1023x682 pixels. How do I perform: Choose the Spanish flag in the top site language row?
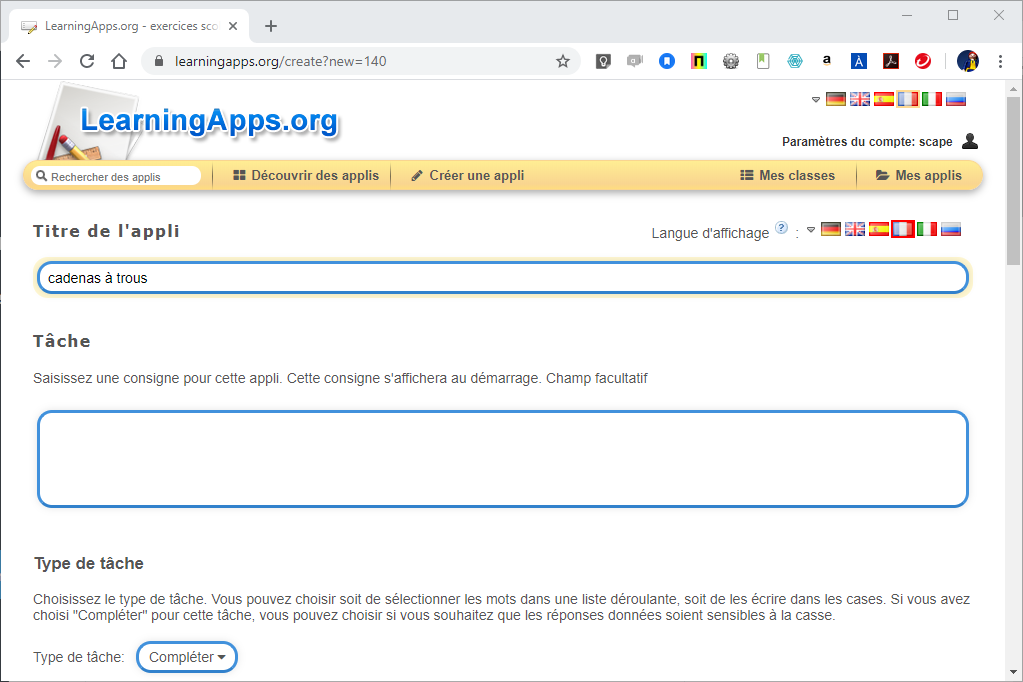(884, 99)
